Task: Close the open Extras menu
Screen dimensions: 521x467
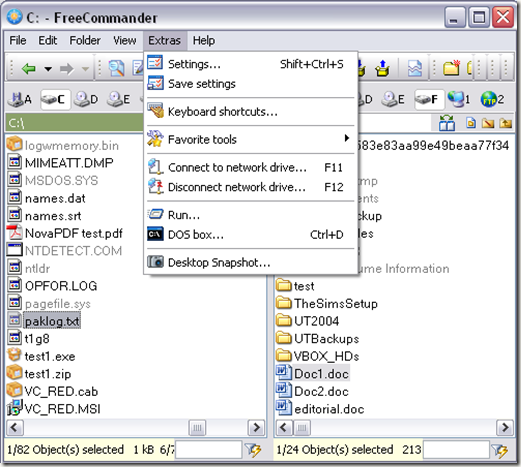Action: point(165,41)
